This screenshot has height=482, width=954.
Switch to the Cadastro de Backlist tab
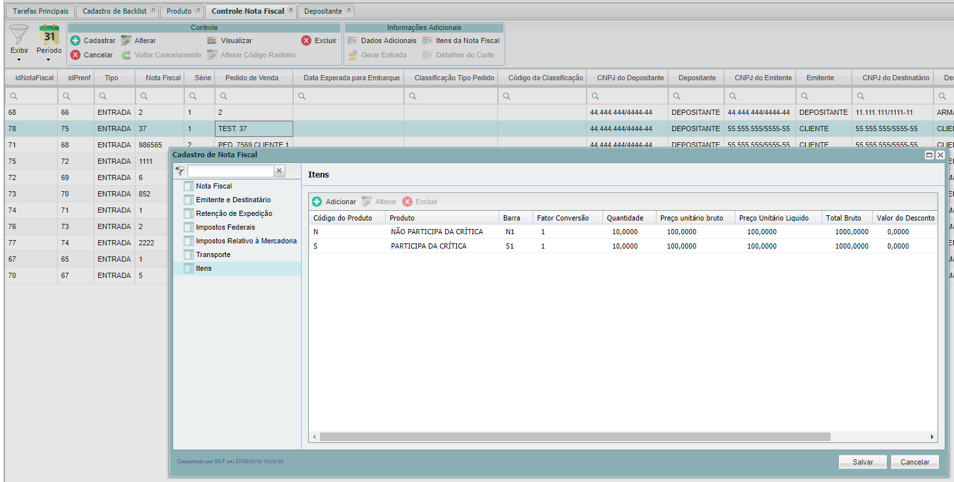coord(113,11)
